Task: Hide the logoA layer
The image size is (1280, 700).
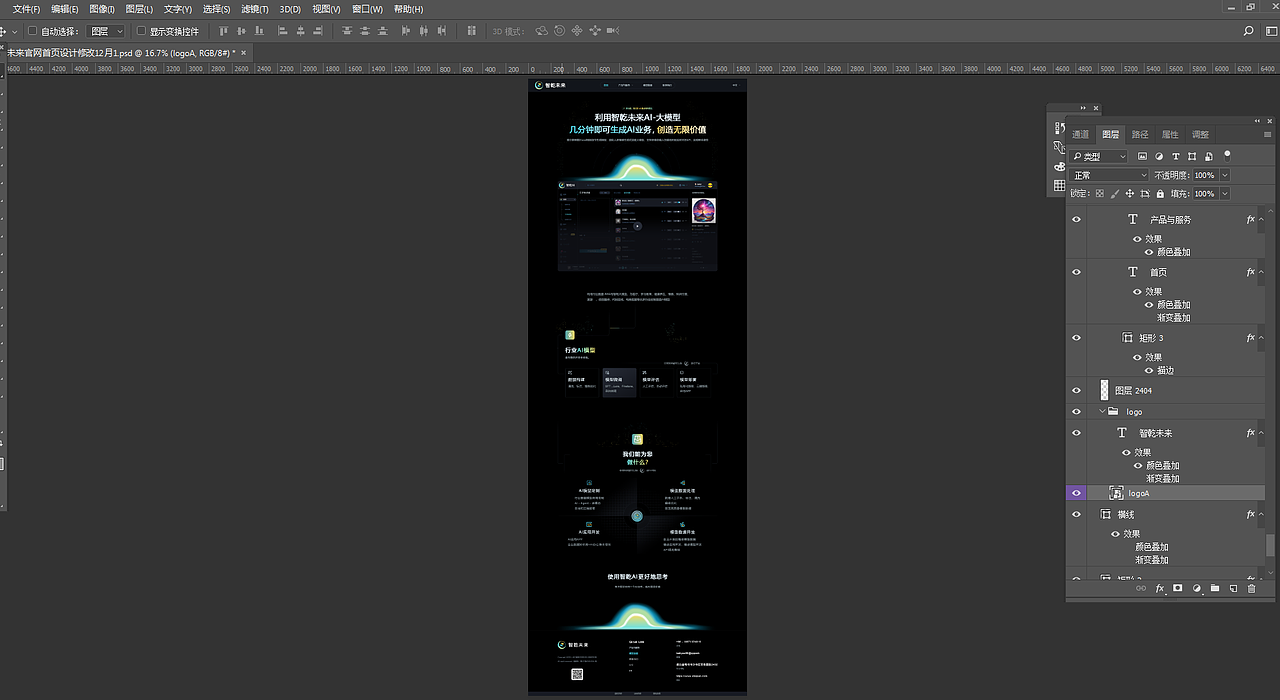Action: click(1077, 493)
